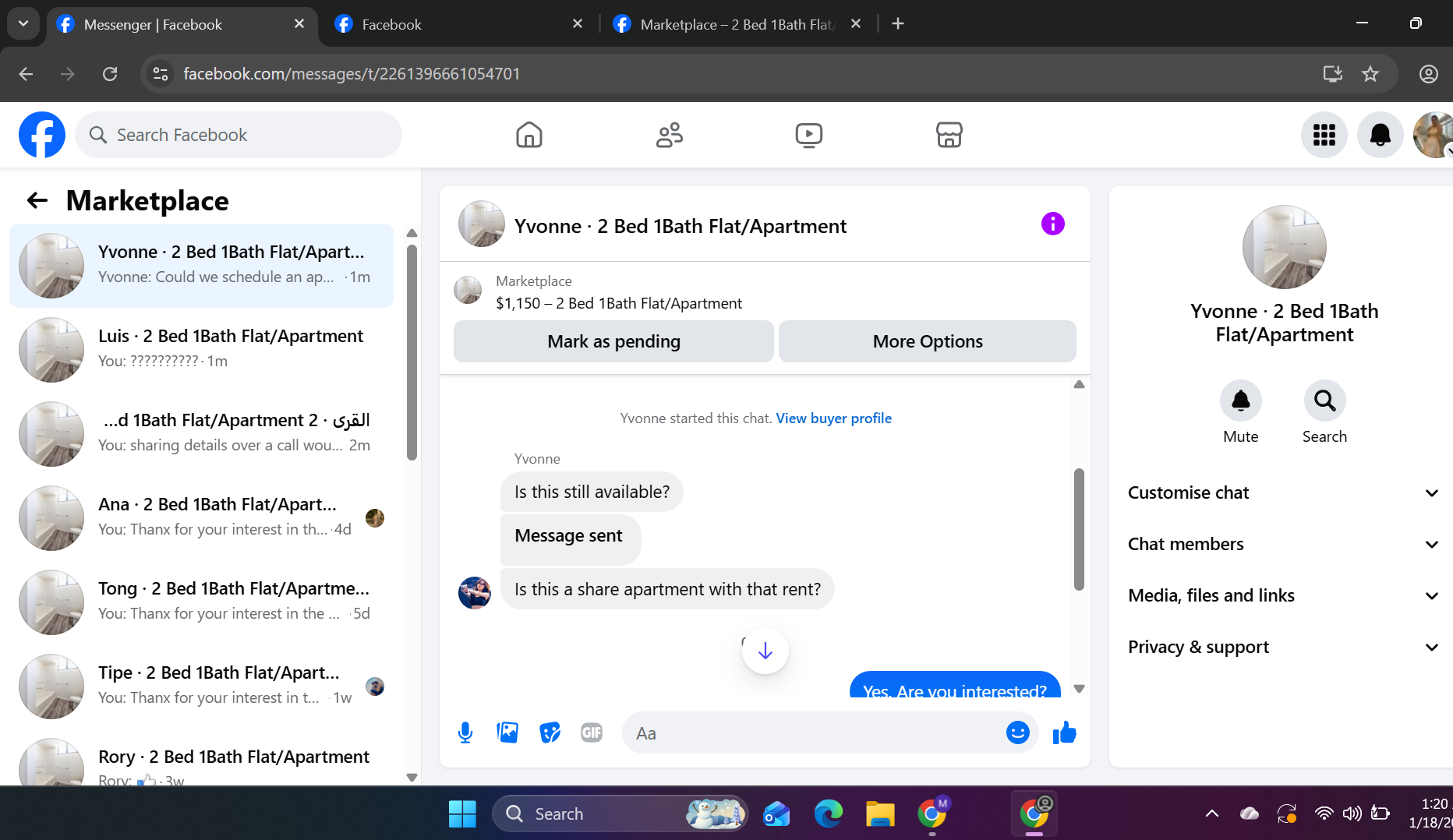This screenshot has width=1453, height=840.
Task: Open the tab search dropdown arrow
Action: click(23, 24)
